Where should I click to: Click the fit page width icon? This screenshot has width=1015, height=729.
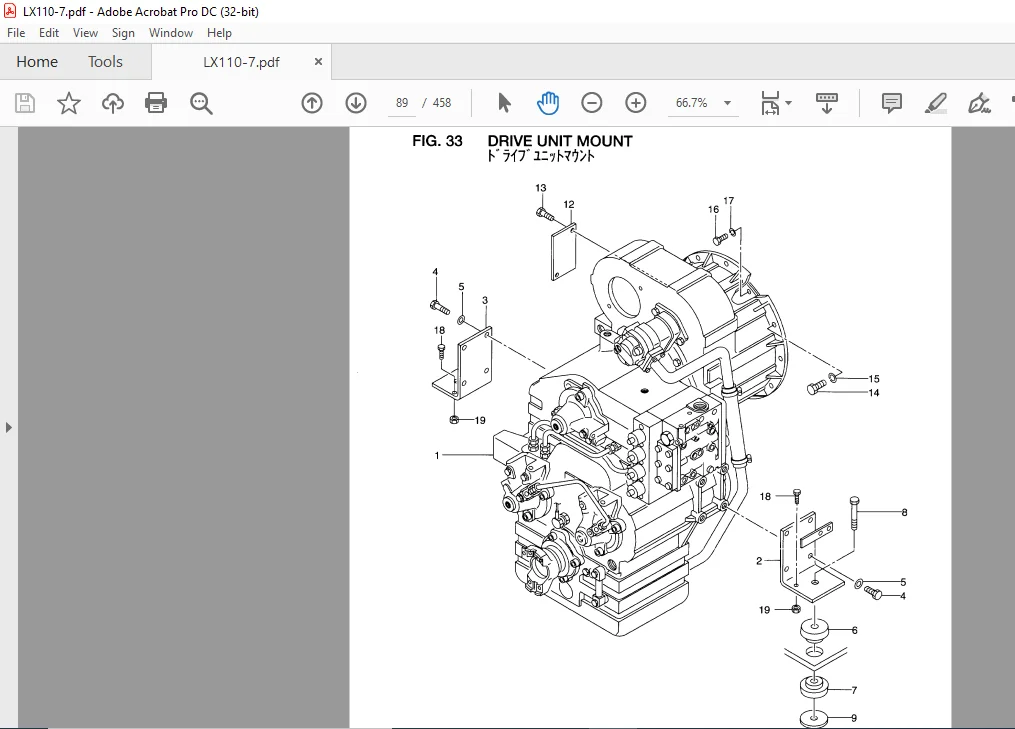pos(770,103)
